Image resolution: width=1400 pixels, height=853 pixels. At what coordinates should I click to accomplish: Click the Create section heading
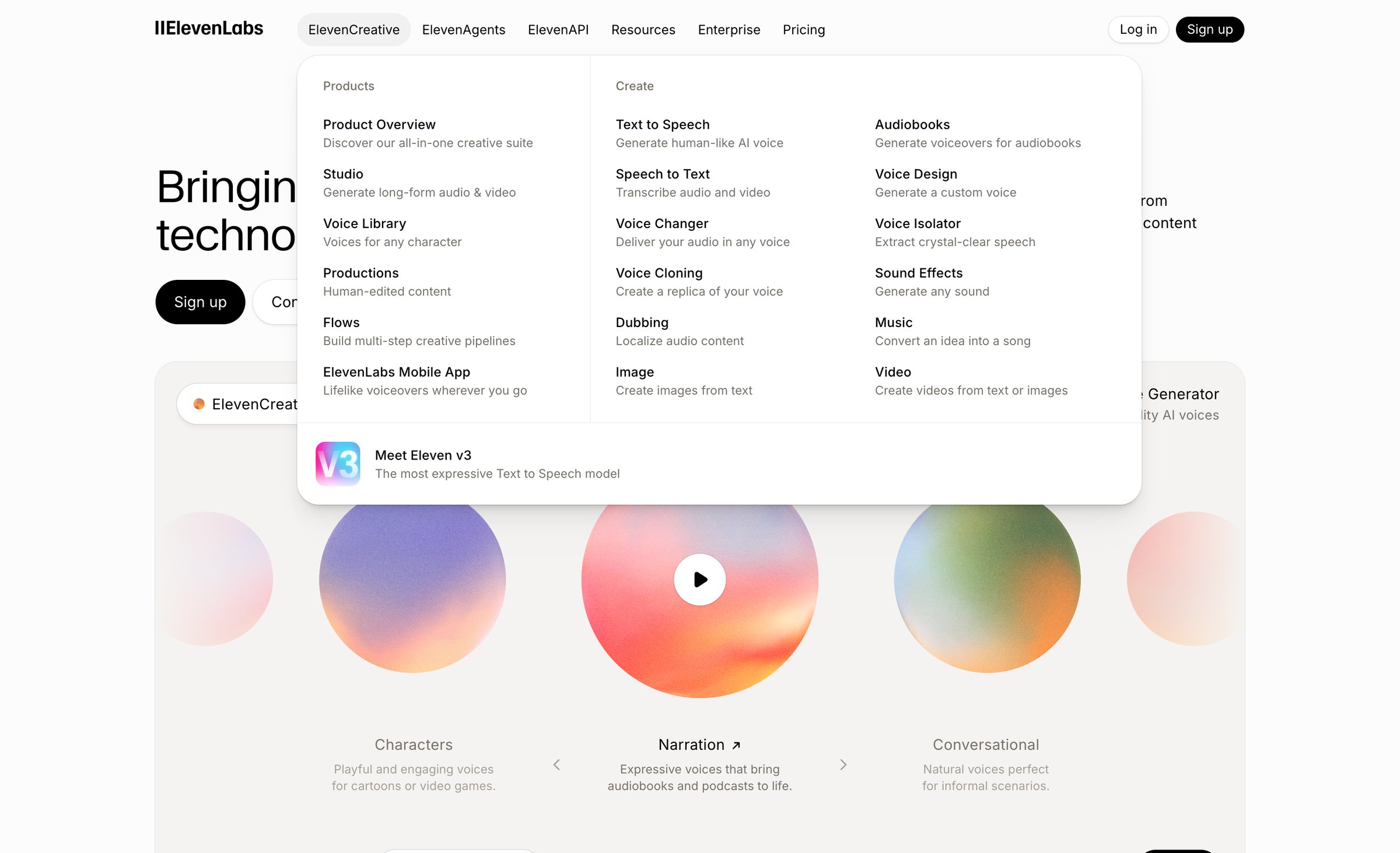pos(634,86)
